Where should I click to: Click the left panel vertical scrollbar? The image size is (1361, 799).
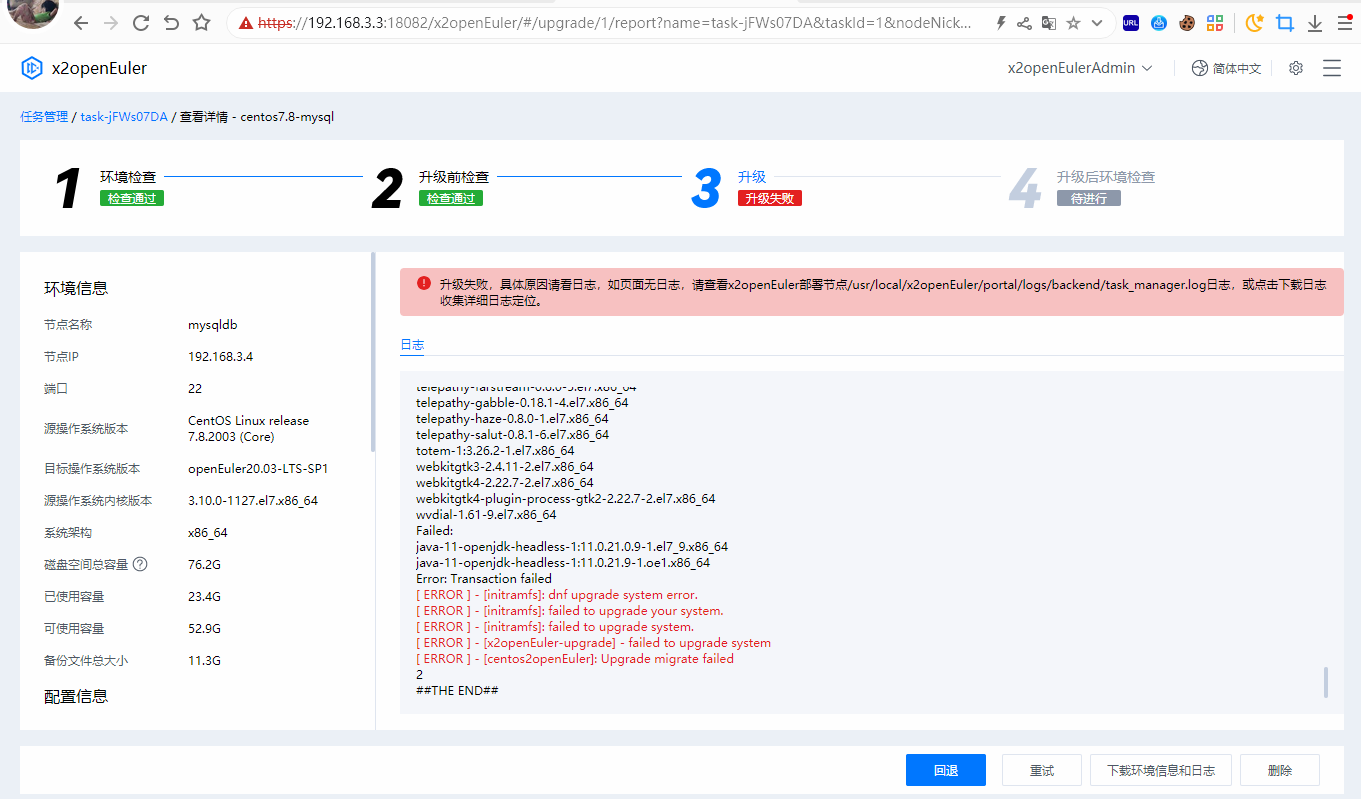point(373,352)
